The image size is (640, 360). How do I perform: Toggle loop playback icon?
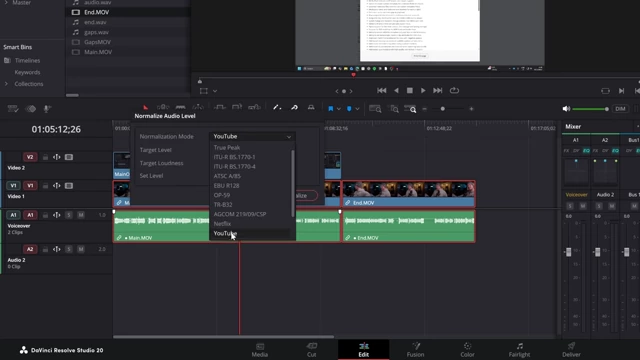coord(454,91)
